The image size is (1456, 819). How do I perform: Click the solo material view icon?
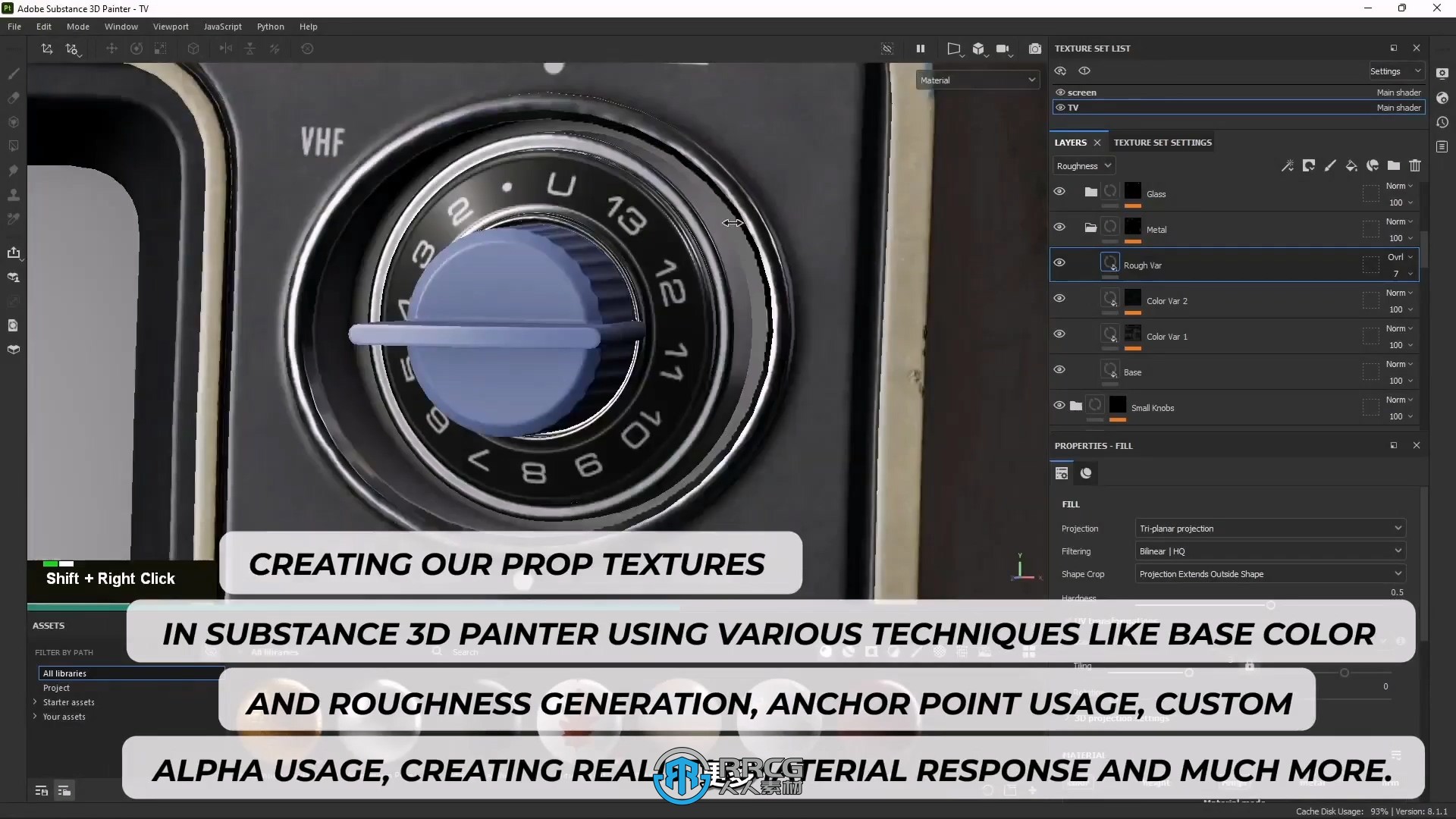[x=1084, y=70]
